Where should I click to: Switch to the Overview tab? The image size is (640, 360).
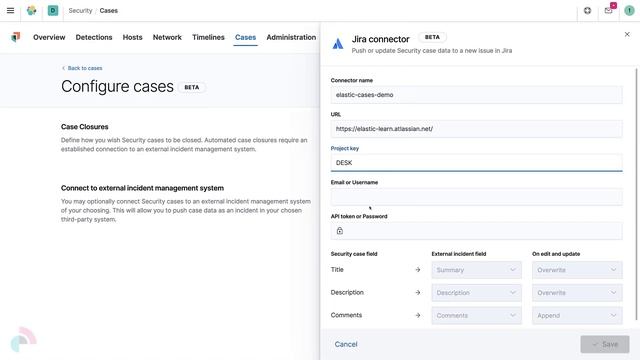(49, 37)
